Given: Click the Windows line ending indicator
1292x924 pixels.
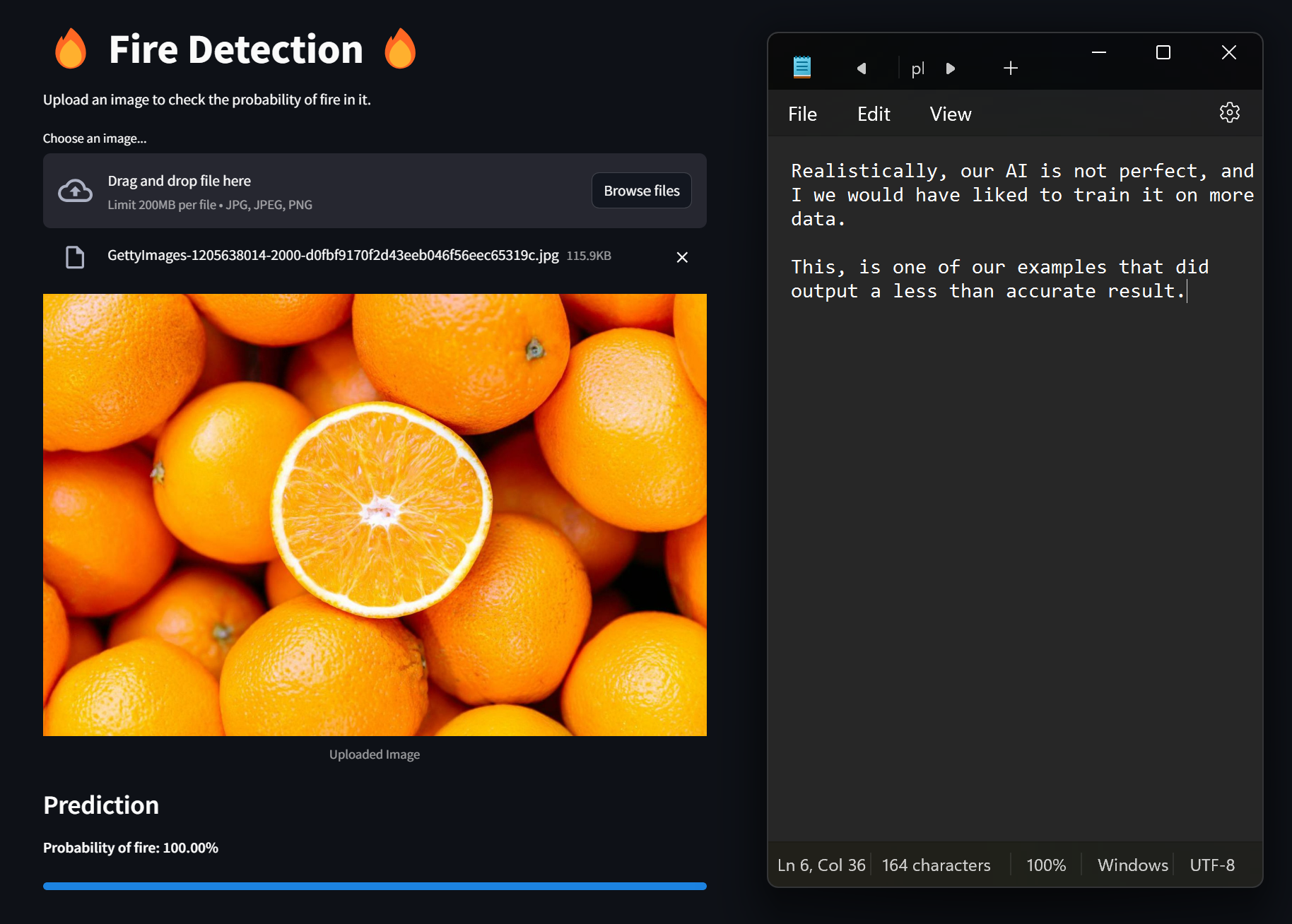Looking at the screenshot, I should [x=1132, y=865].
